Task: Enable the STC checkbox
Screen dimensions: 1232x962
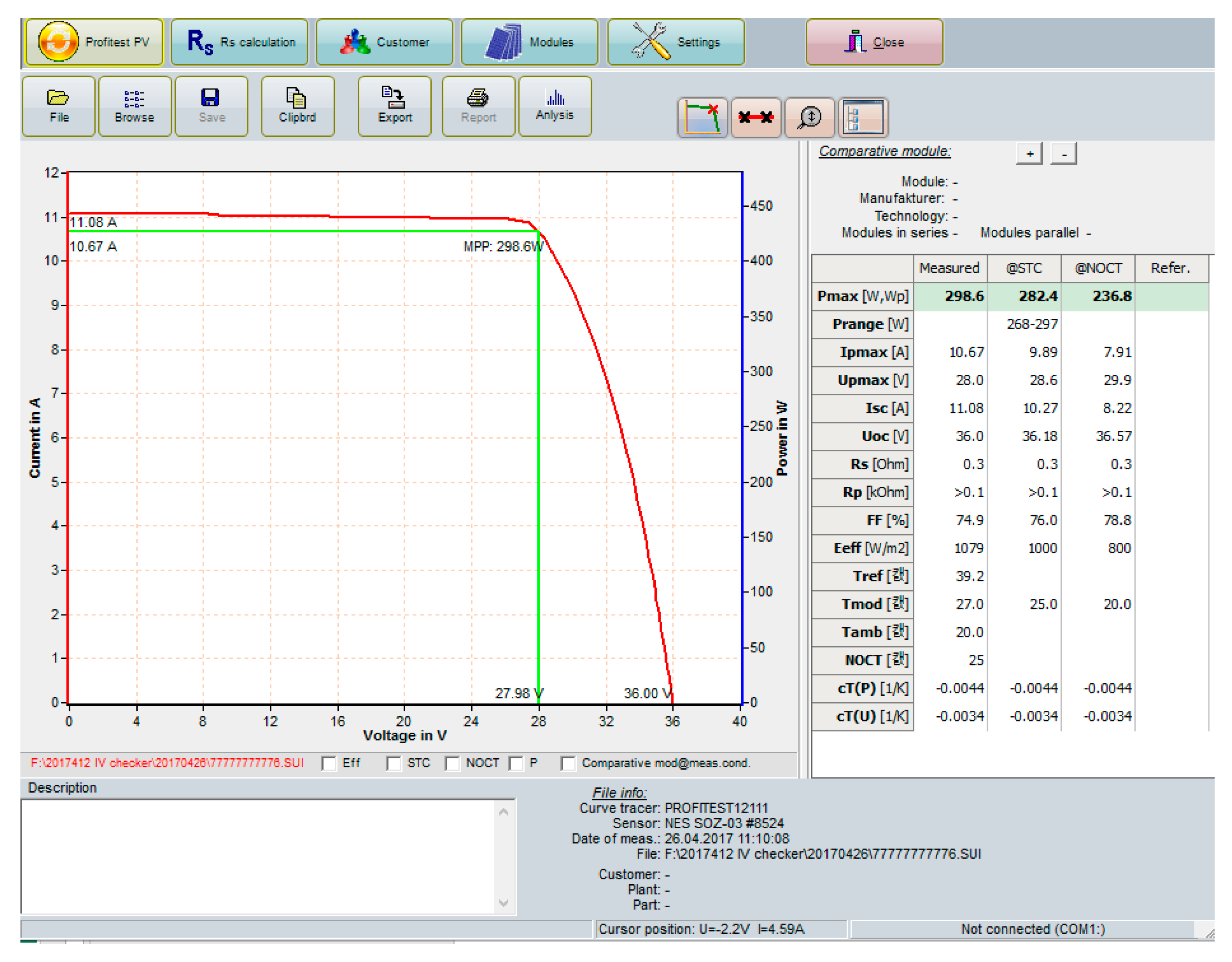Action: (394, 763)
